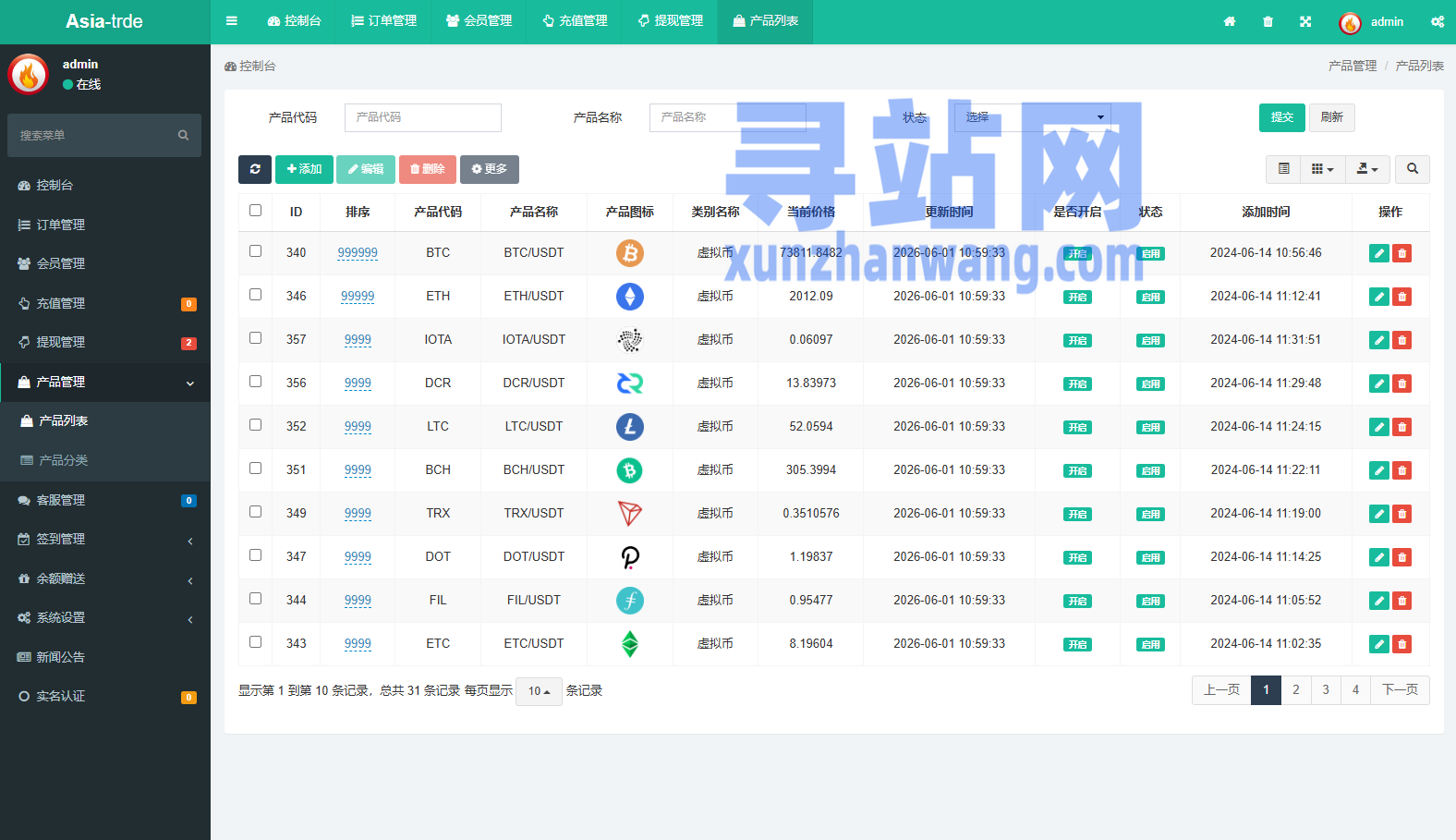Go to page 3 of pagination
Image resolution: width=1456 pixels, height=840 pixels.
click(x=1326, y=690)
